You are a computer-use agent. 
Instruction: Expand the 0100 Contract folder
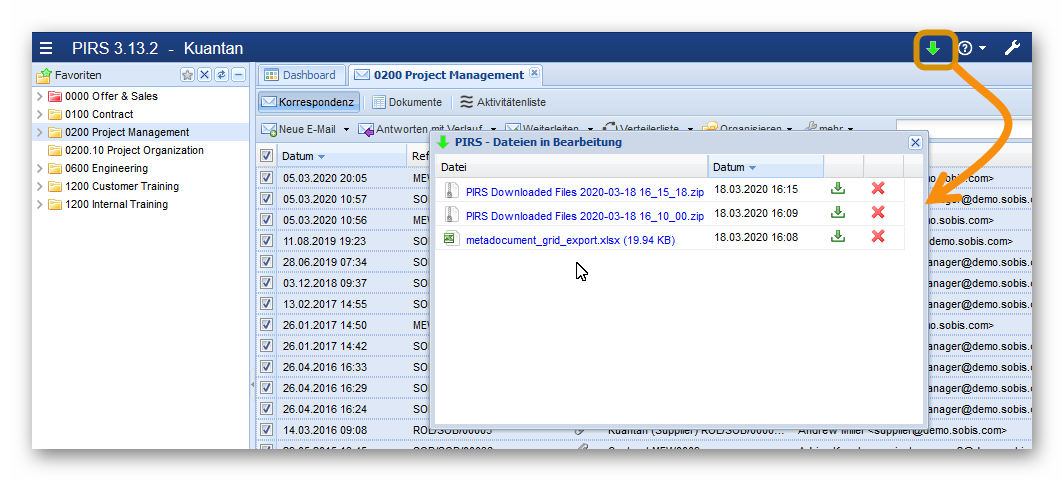tap(39, 114)
